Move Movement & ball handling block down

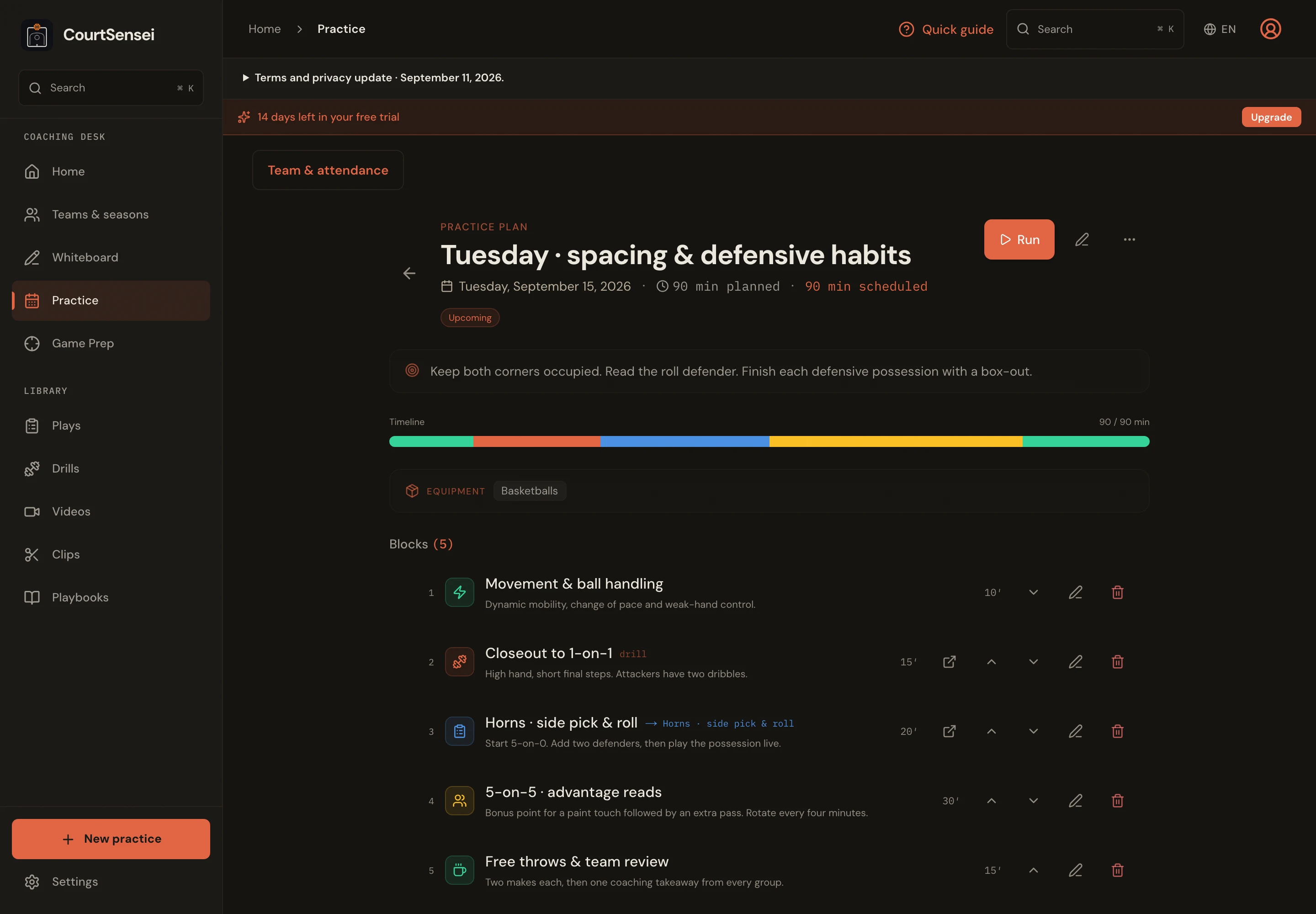pyautogui.click(x=1033, y=592)
